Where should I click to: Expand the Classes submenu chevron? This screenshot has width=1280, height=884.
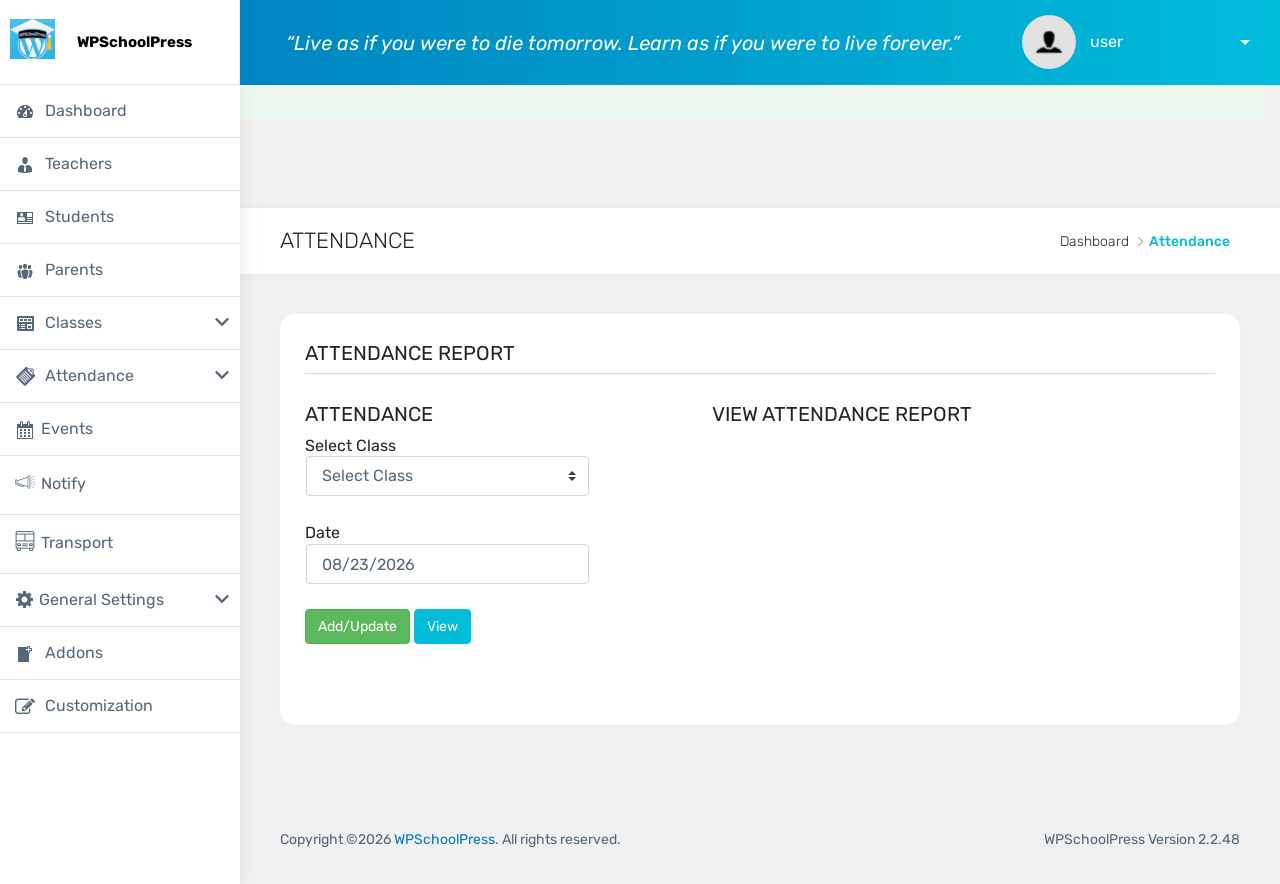coord(222,322)
